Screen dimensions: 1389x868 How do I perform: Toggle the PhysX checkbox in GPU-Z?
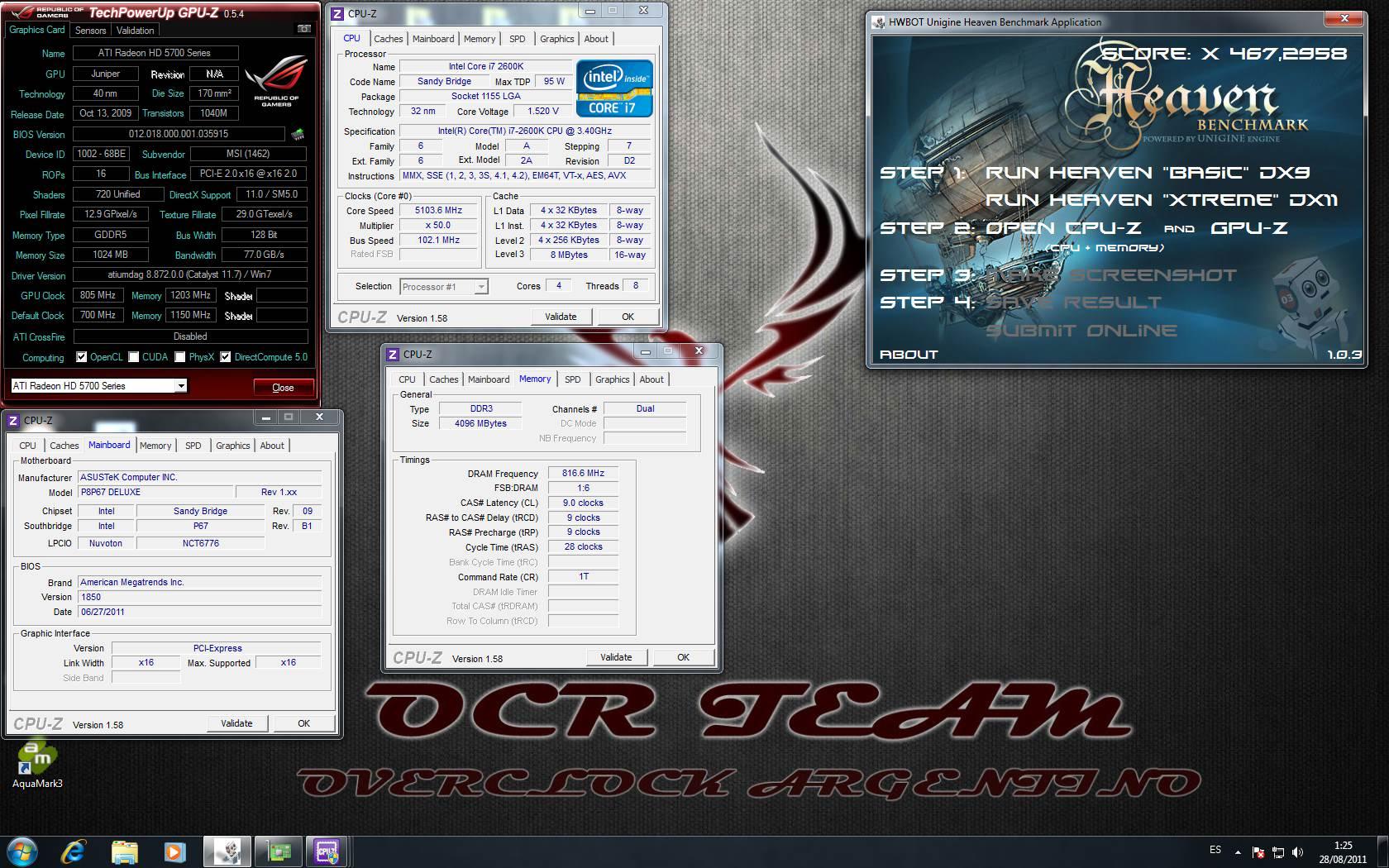[179, 357]
